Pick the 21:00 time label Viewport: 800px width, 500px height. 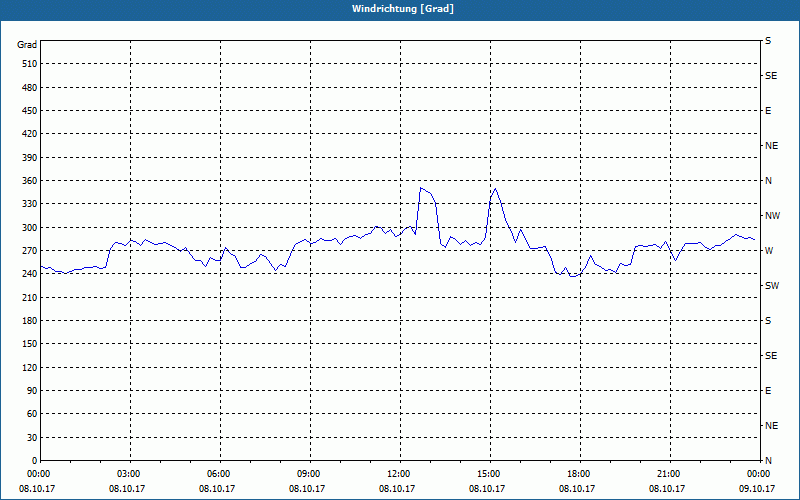pos(667,474)
